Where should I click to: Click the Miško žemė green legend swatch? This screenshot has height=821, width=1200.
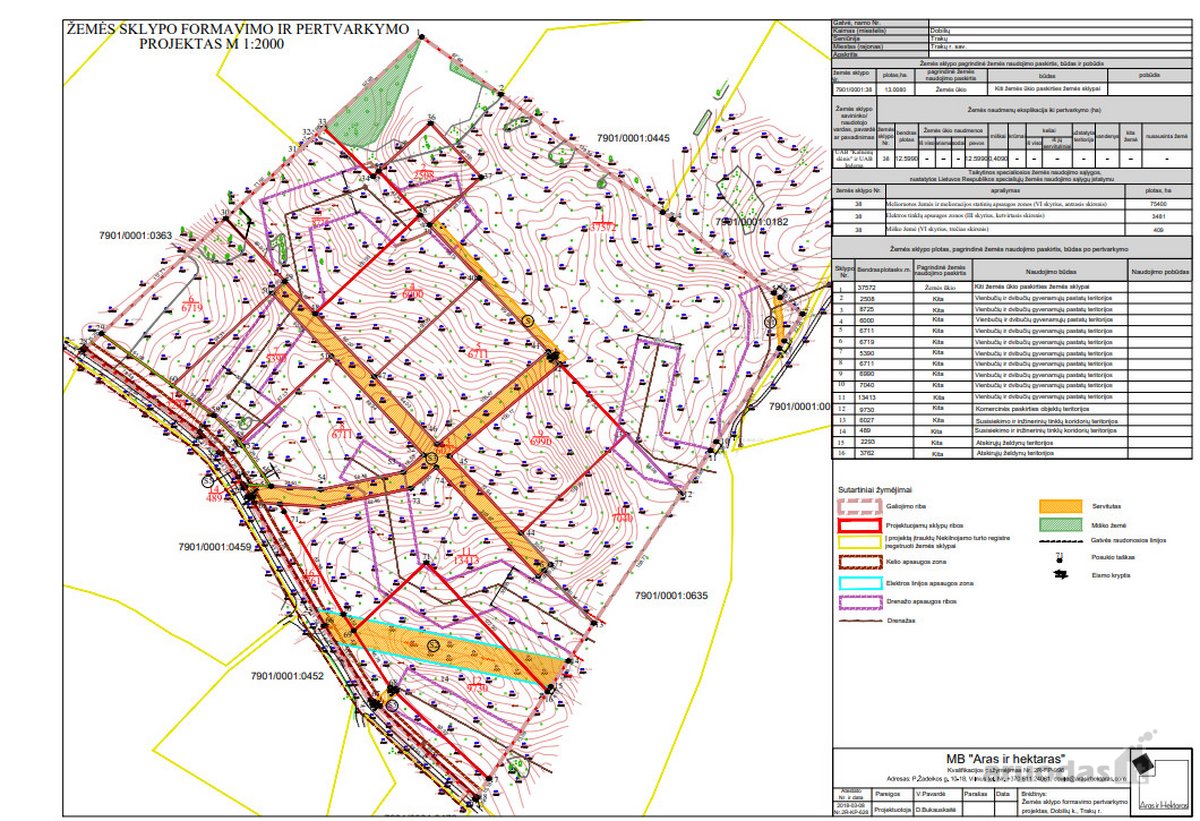[x=1060, y=525]
